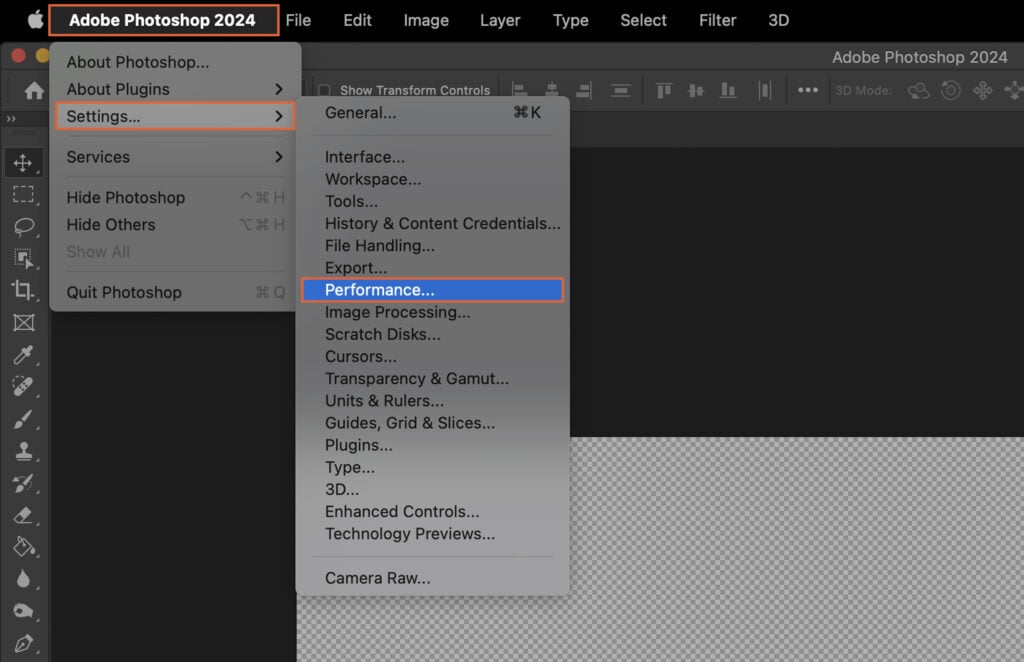Select the Rectangular Marquee tool
Image resolution: width=1024 pixels, height=662 pixels.
(x=25, y=195)
